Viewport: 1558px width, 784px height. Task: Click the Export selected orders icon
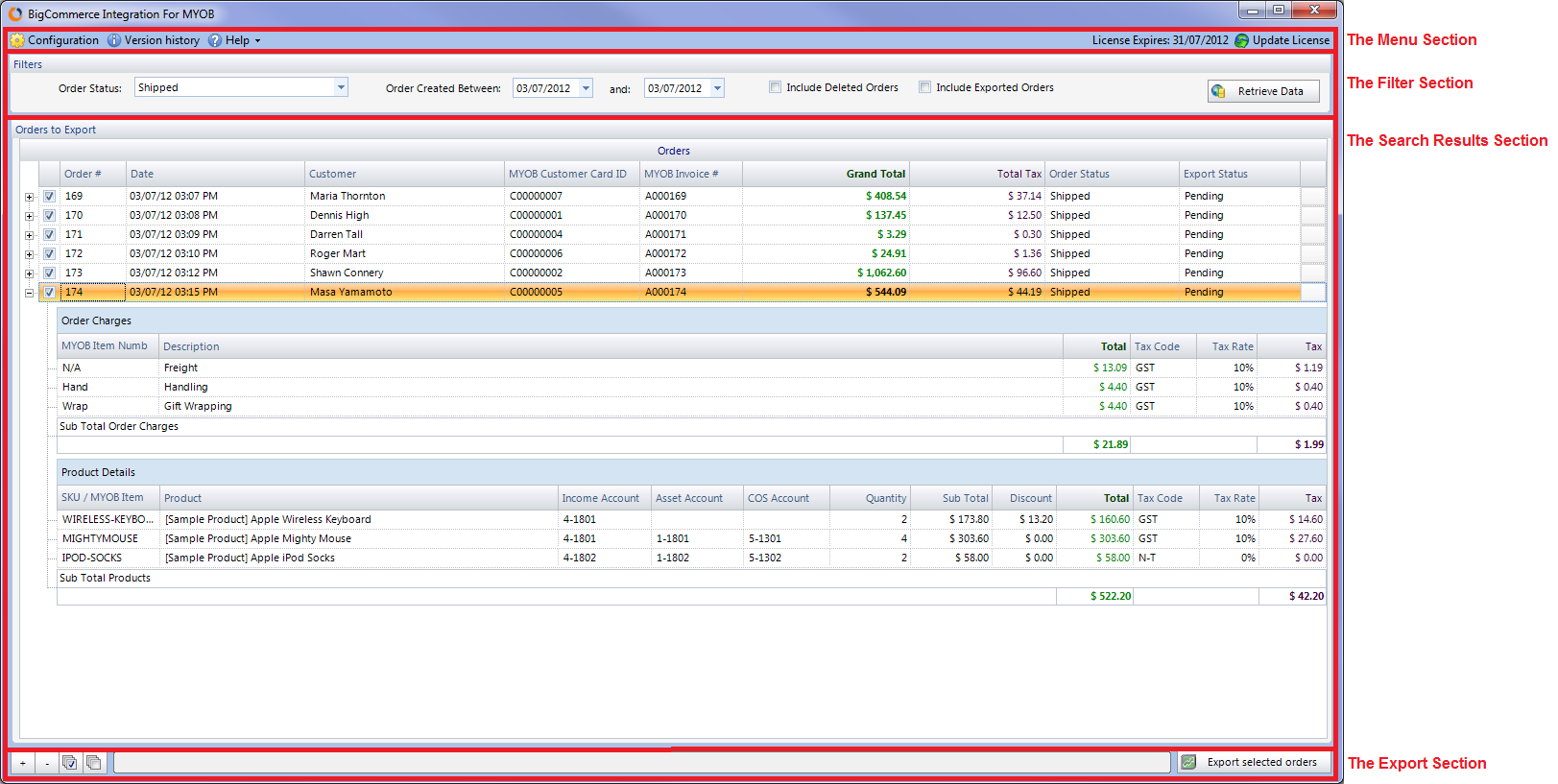click(x=1188, y=762)
